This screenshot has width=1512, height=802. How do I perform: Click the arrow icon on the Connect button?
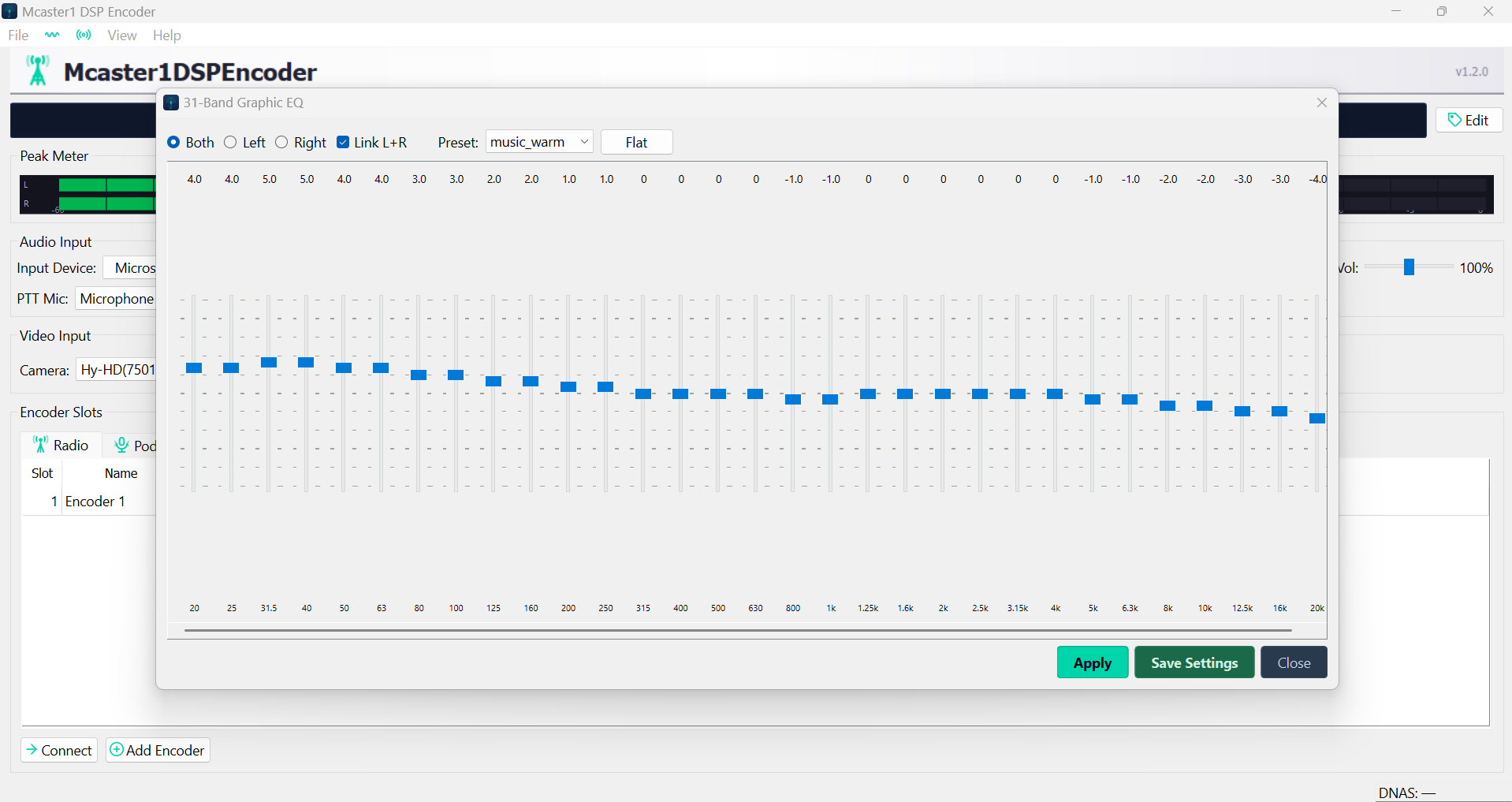pos(32,750)
